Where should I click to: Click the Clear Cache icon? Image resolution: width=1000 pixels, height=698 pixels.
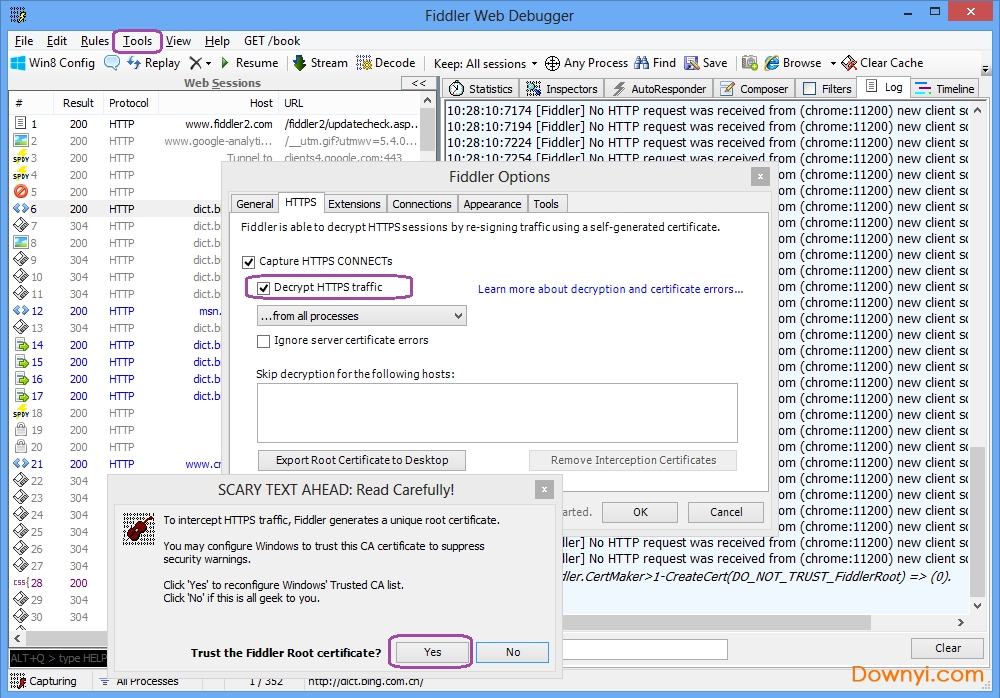[849, 63]
